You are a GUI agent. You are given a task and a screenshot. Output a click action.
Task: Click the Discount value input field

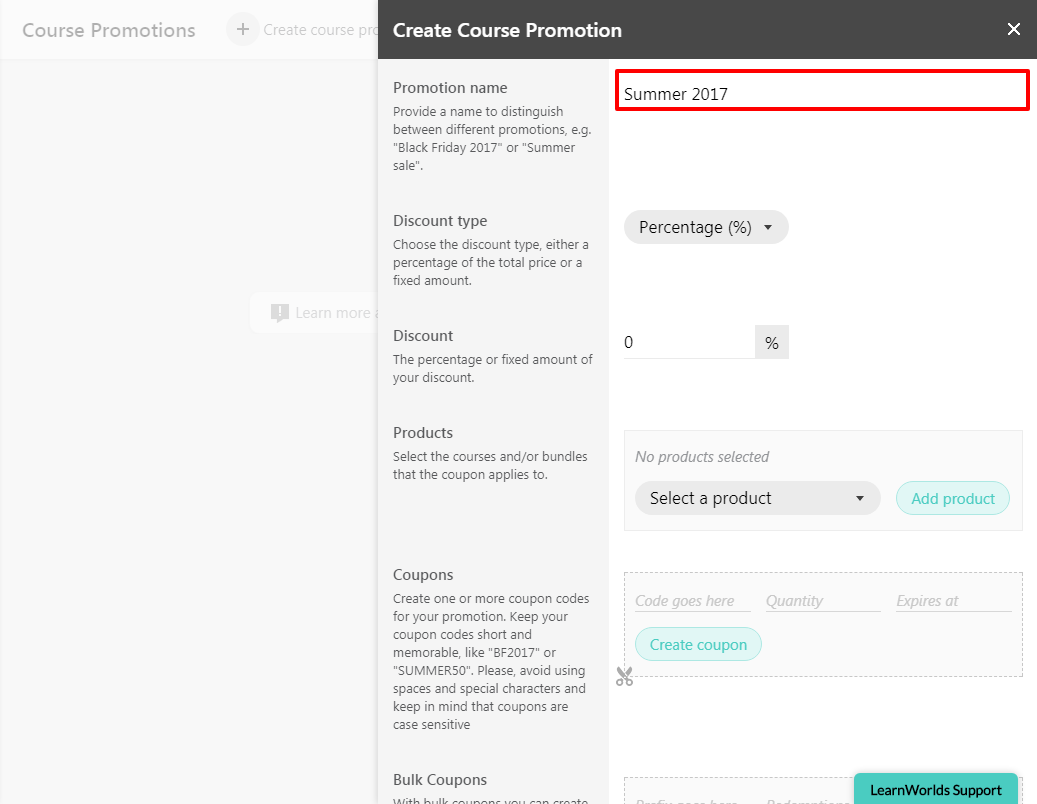point(689,342)
